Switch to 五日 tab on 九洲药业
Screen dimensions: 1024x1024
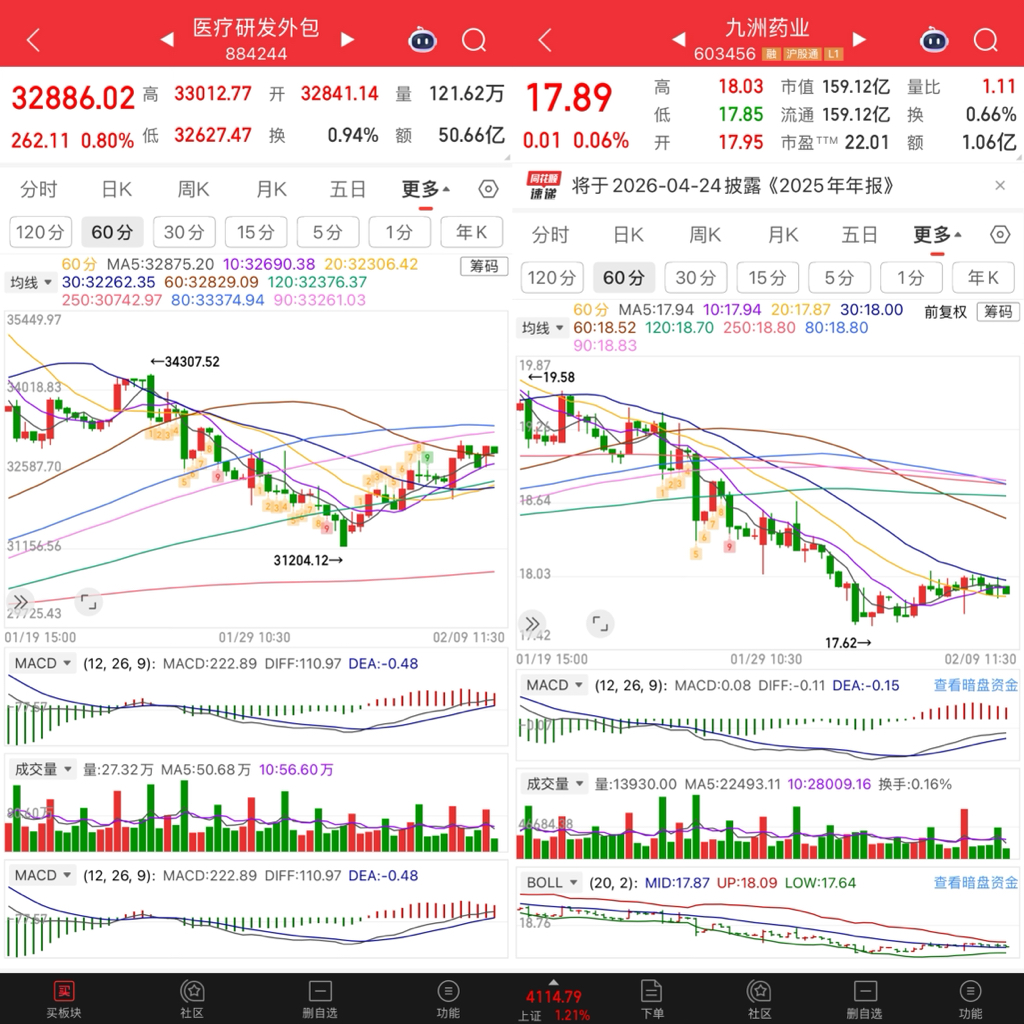(859, 234)
